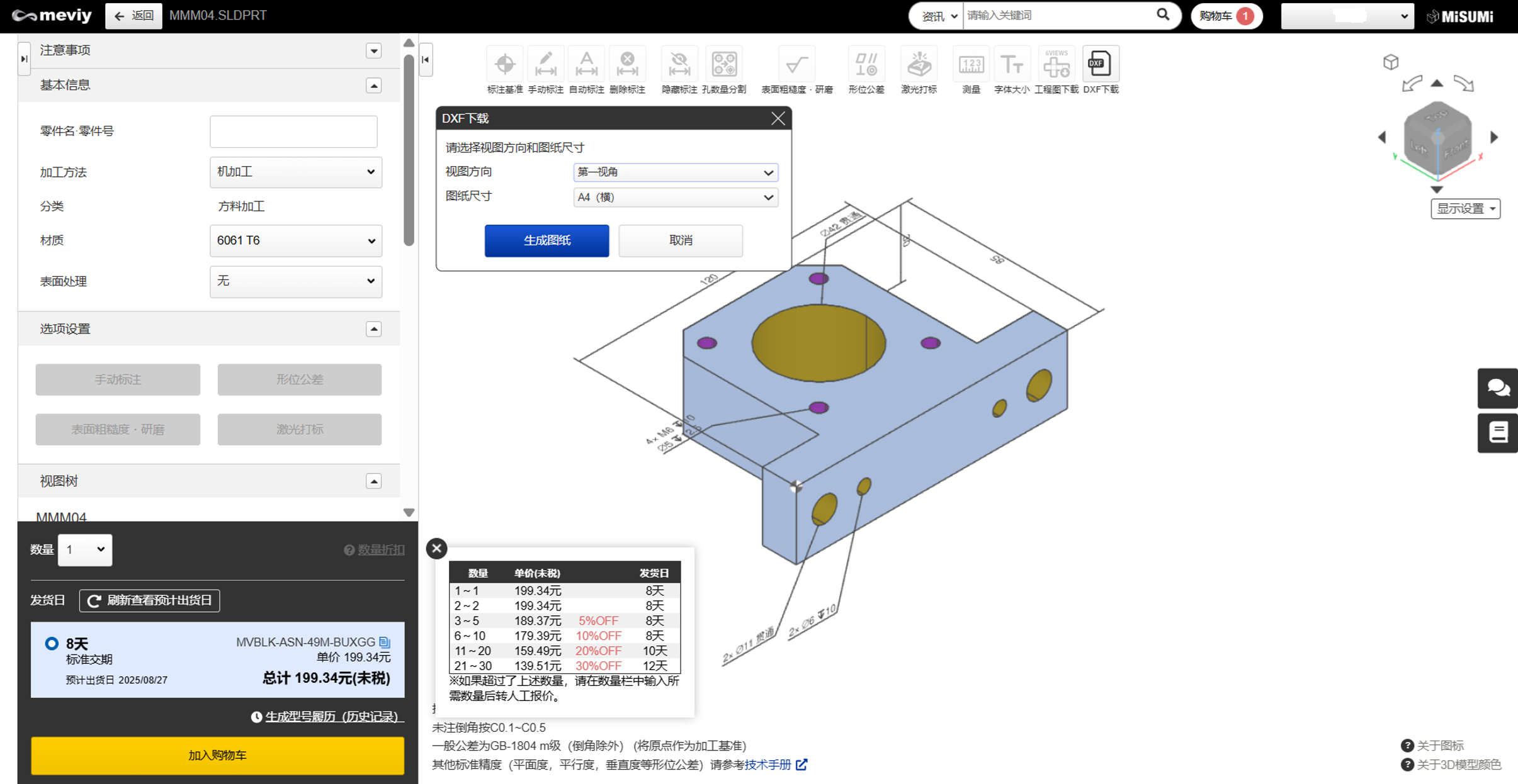Screen dimensions: 1518x784
Task: Click the search magnifier icon
Action: (x=1162, y=15)
